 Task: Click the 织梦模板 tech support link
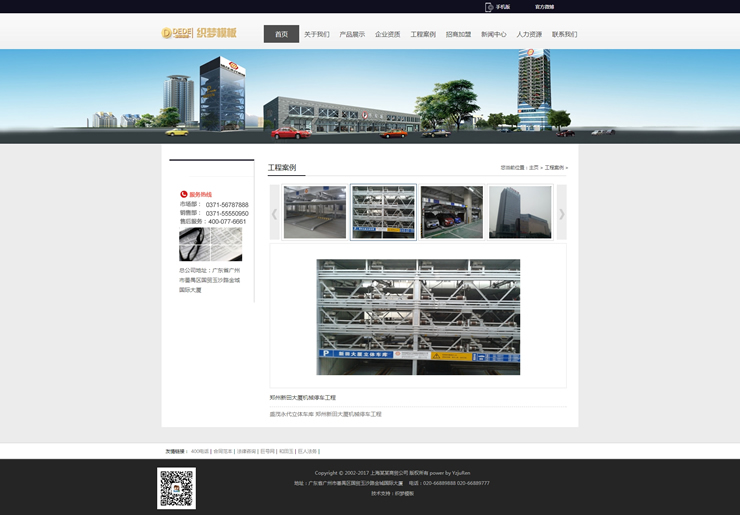(x=405, y=493)
